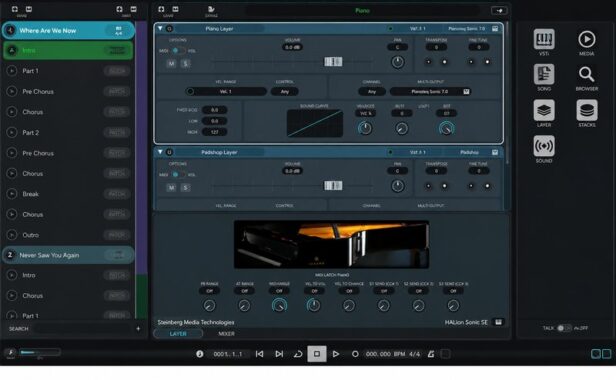This screenshot has height=380, width=616.
Task: Open Piano Layer Control Any dropdown
Action: (285, 92)
